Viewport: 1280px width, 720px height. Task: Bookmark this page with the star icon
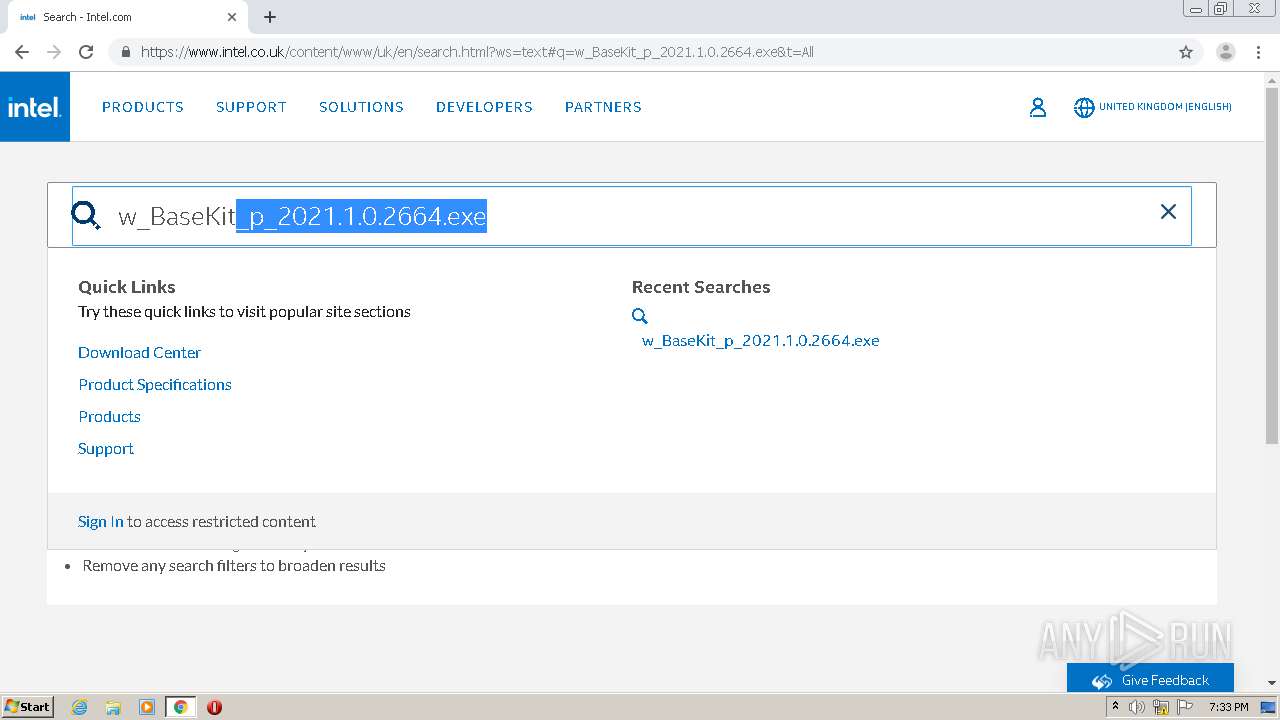1186,52
